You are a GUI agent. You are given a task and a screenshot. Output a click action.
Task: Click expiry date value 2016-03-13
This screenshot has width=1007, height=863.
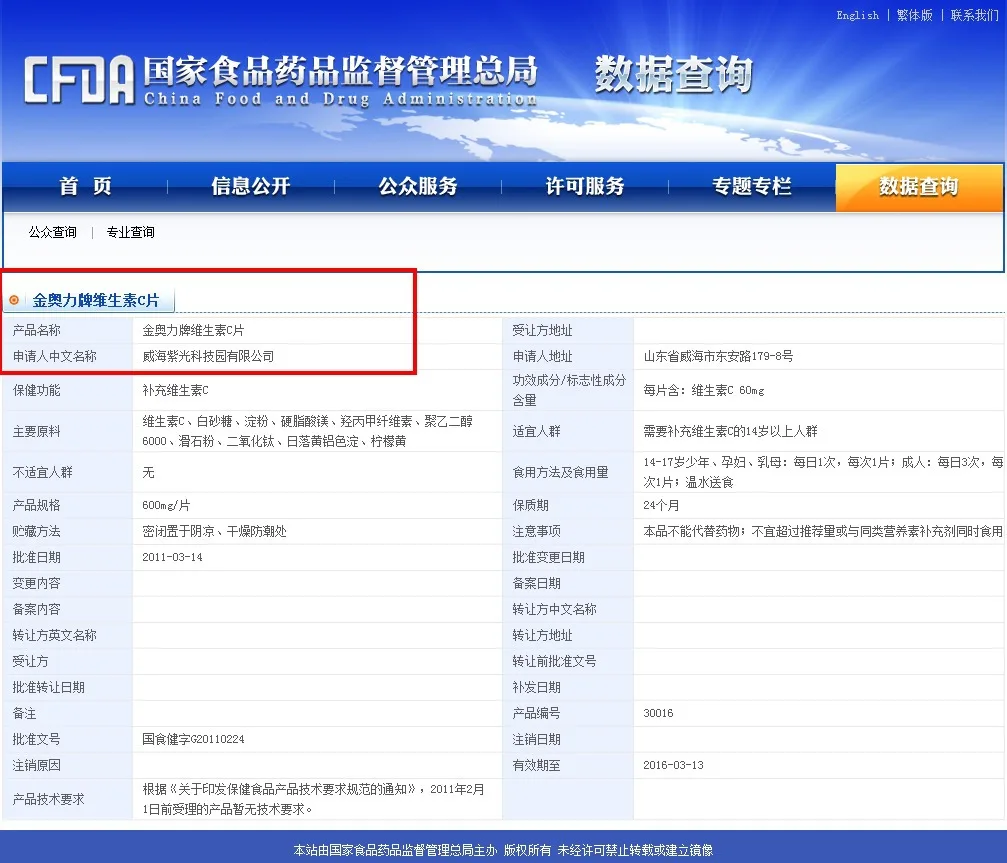click(673, 765)
